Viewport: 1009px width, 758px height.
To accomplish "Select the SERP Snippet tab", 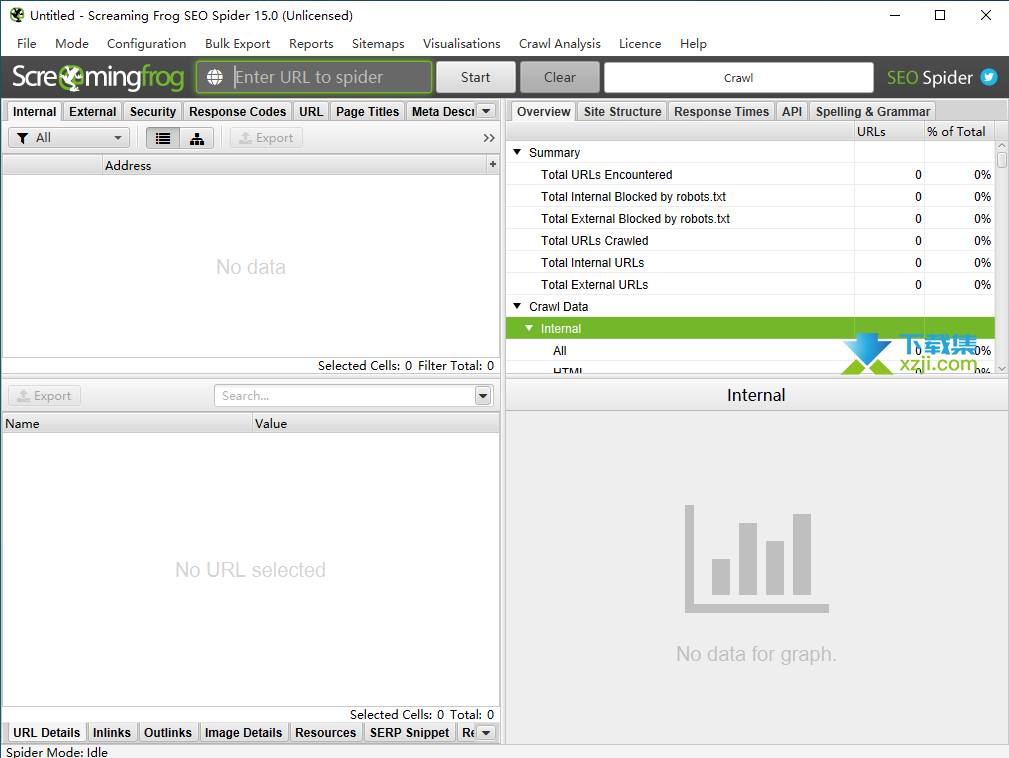I will pos(409,733).
